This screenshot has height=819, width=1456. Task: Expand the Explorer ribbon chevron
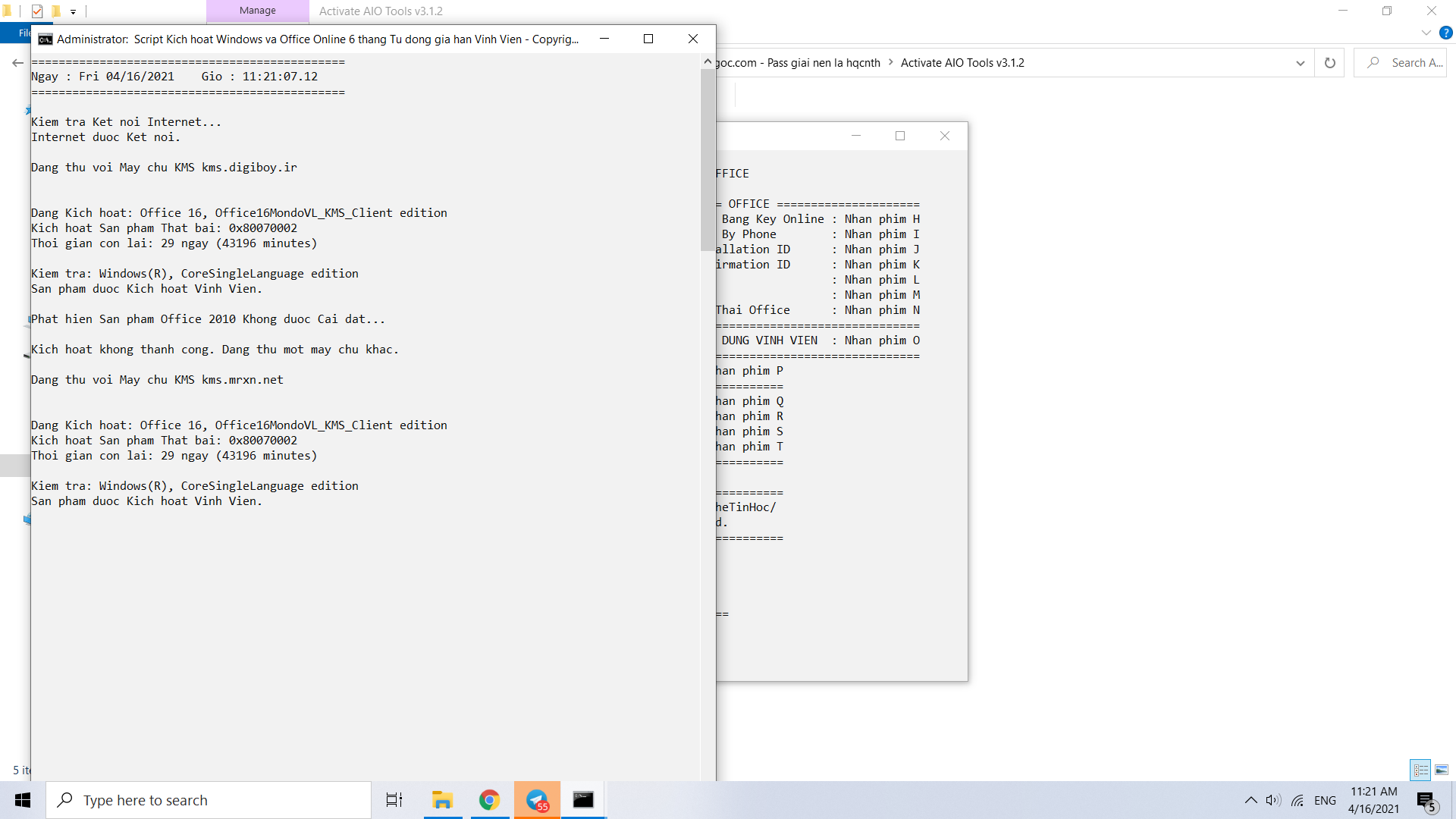tap(1426, 33)
